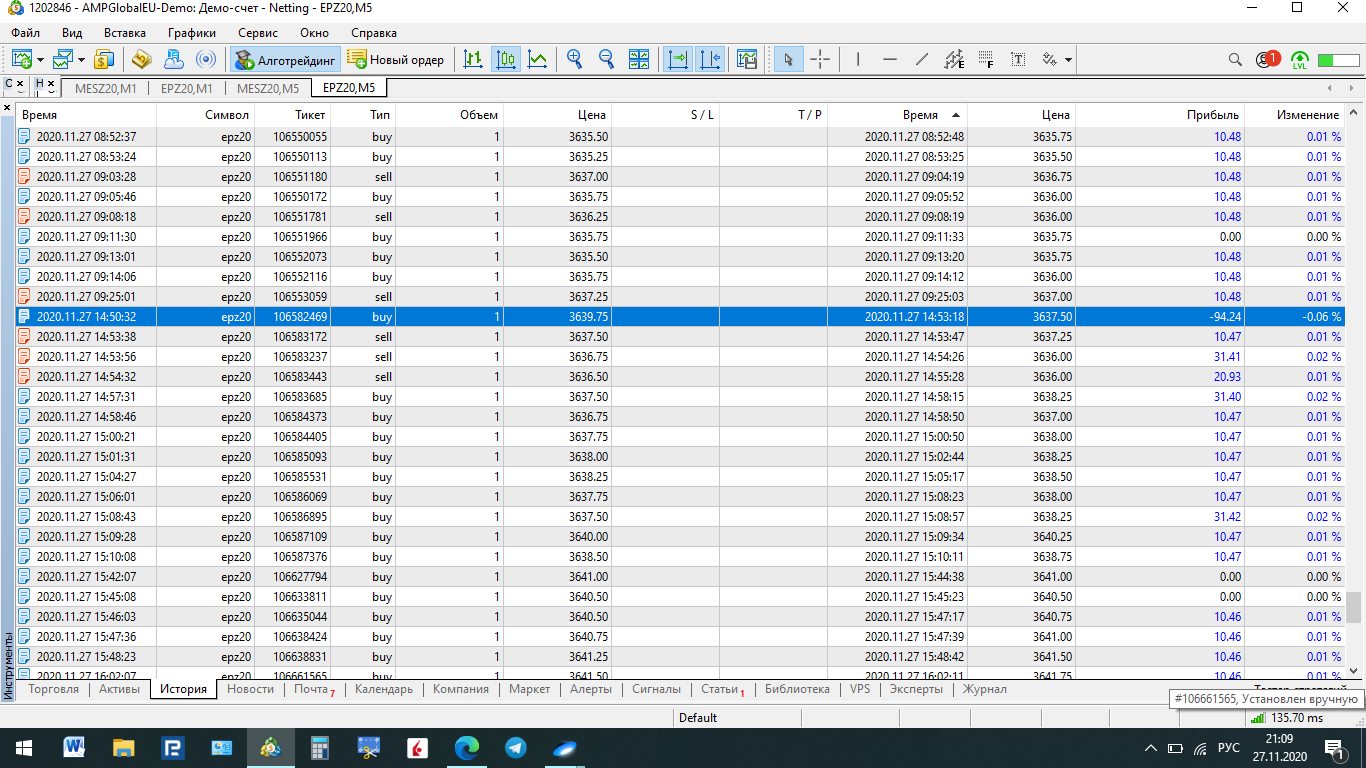Open the Navigator icon with the yellow folder
Image resolution: width=1366 pixels, height=768 pixels.
coord(141,59)
